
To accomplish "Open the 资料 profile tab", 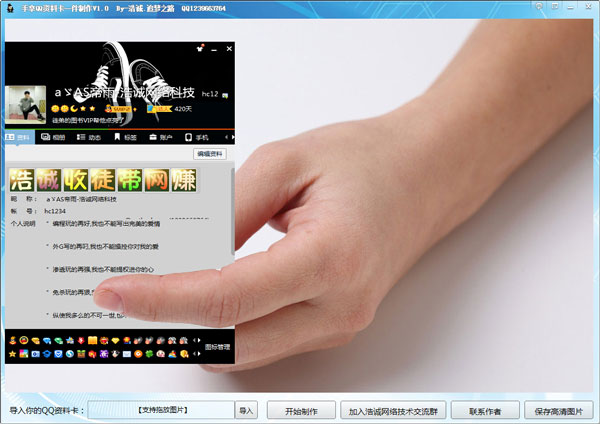I will click(x=19, y=137).
